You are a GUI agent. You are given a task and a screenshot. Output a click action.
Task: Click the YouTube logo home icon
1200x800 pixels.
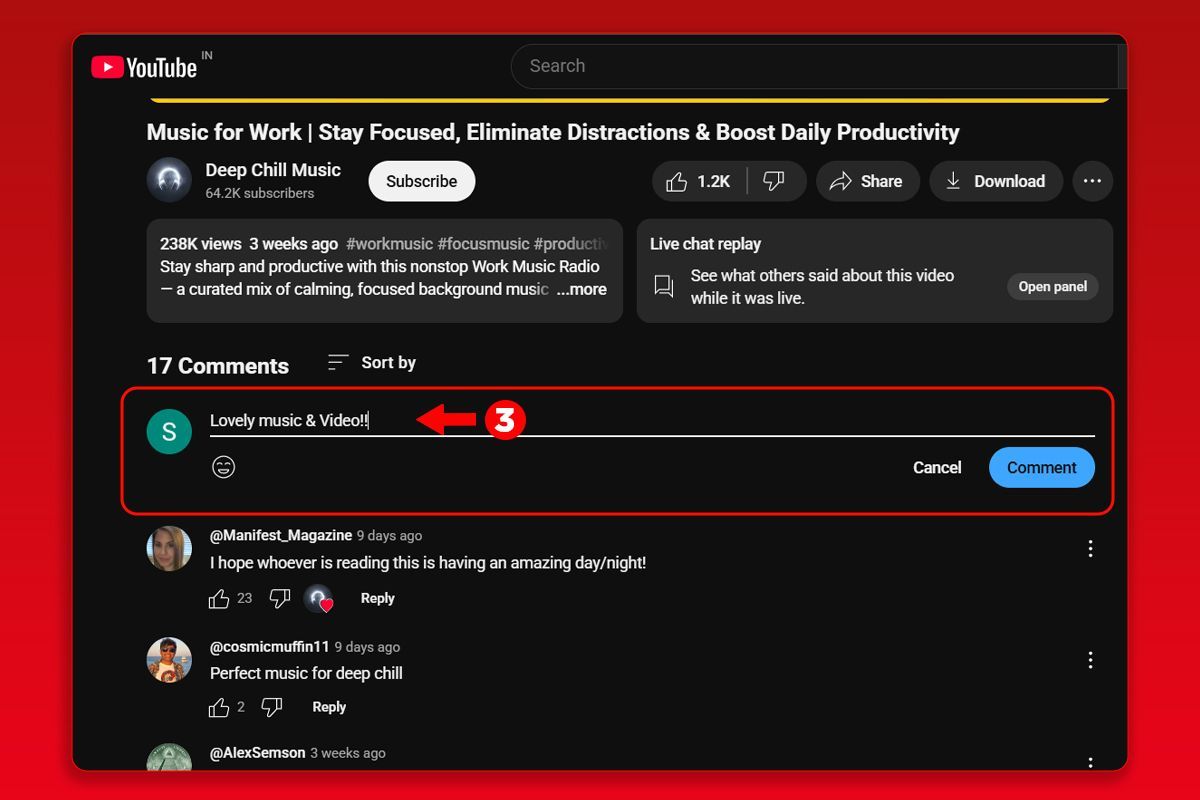tap(143, 67)
